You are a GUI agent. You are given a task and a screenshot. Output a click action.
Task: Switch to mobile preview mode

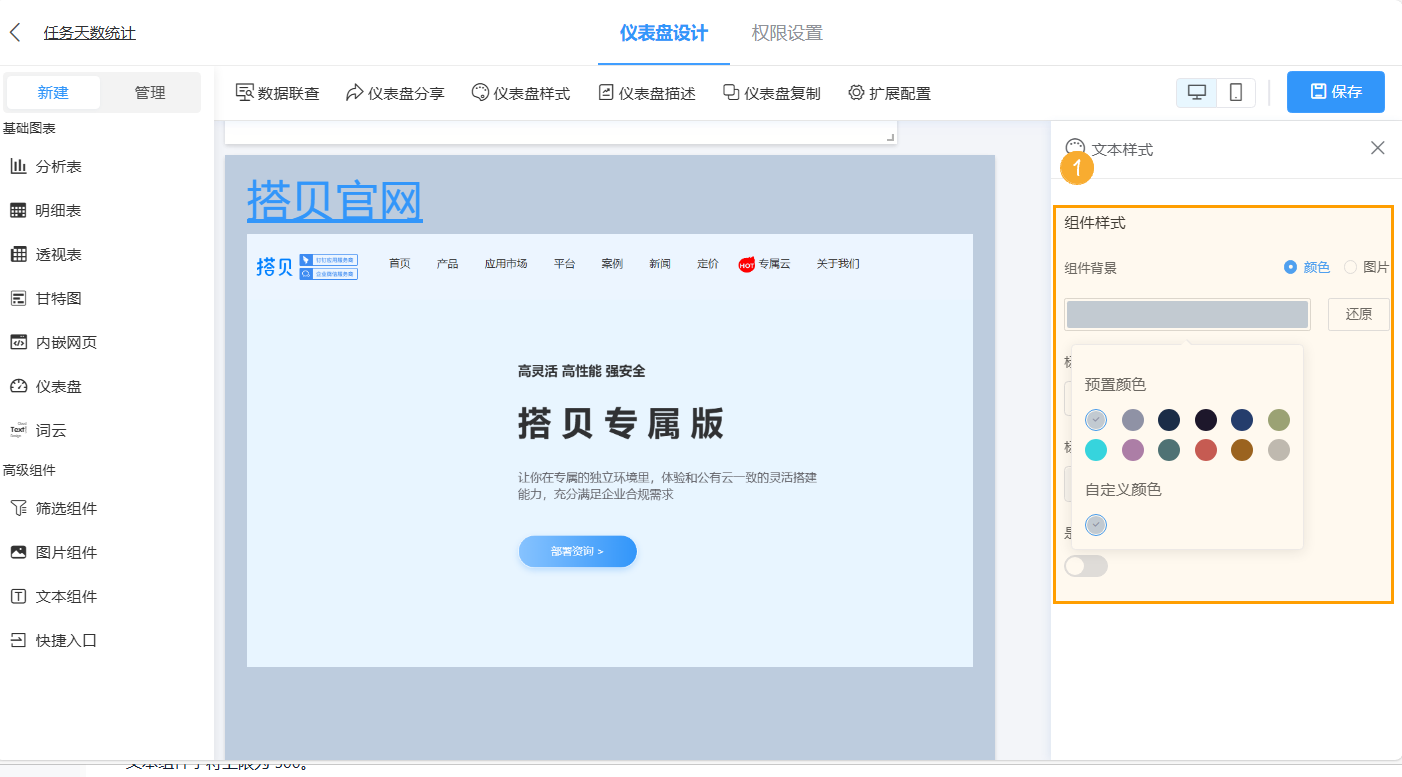pos(1236,91)
